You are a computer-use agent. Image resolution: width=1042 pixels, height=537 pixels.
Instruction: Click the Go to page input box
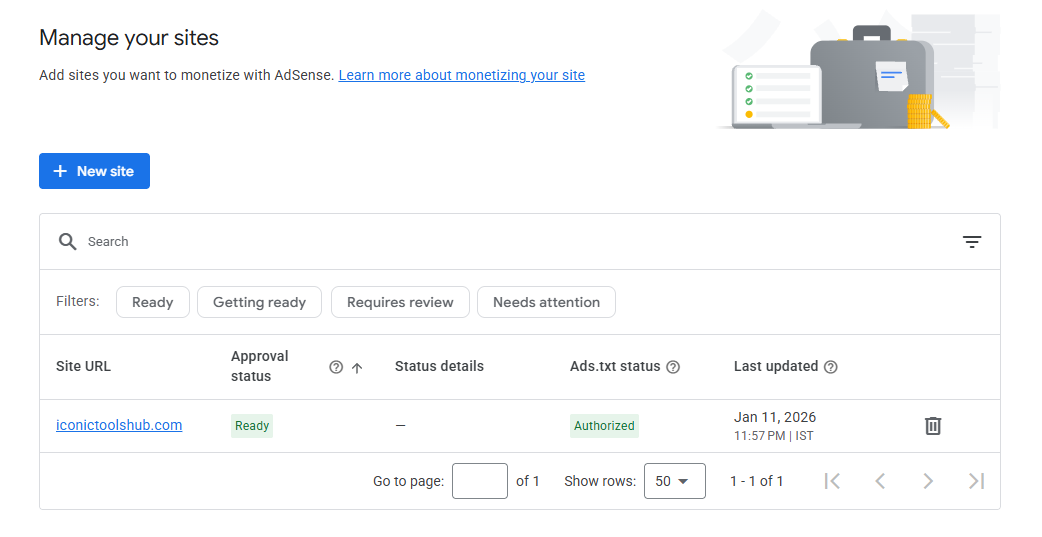[479, 481]
